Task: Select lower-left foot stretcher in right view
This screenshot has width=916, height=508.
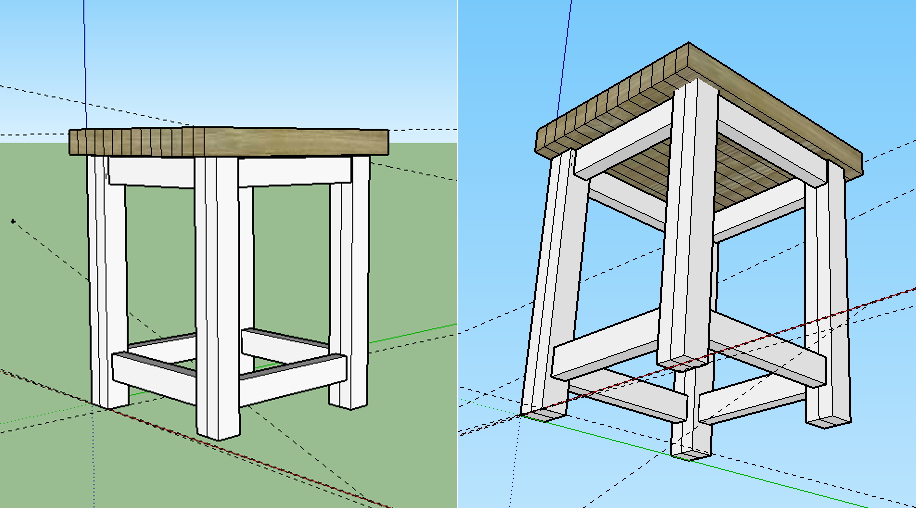Action: coord(608,346)
